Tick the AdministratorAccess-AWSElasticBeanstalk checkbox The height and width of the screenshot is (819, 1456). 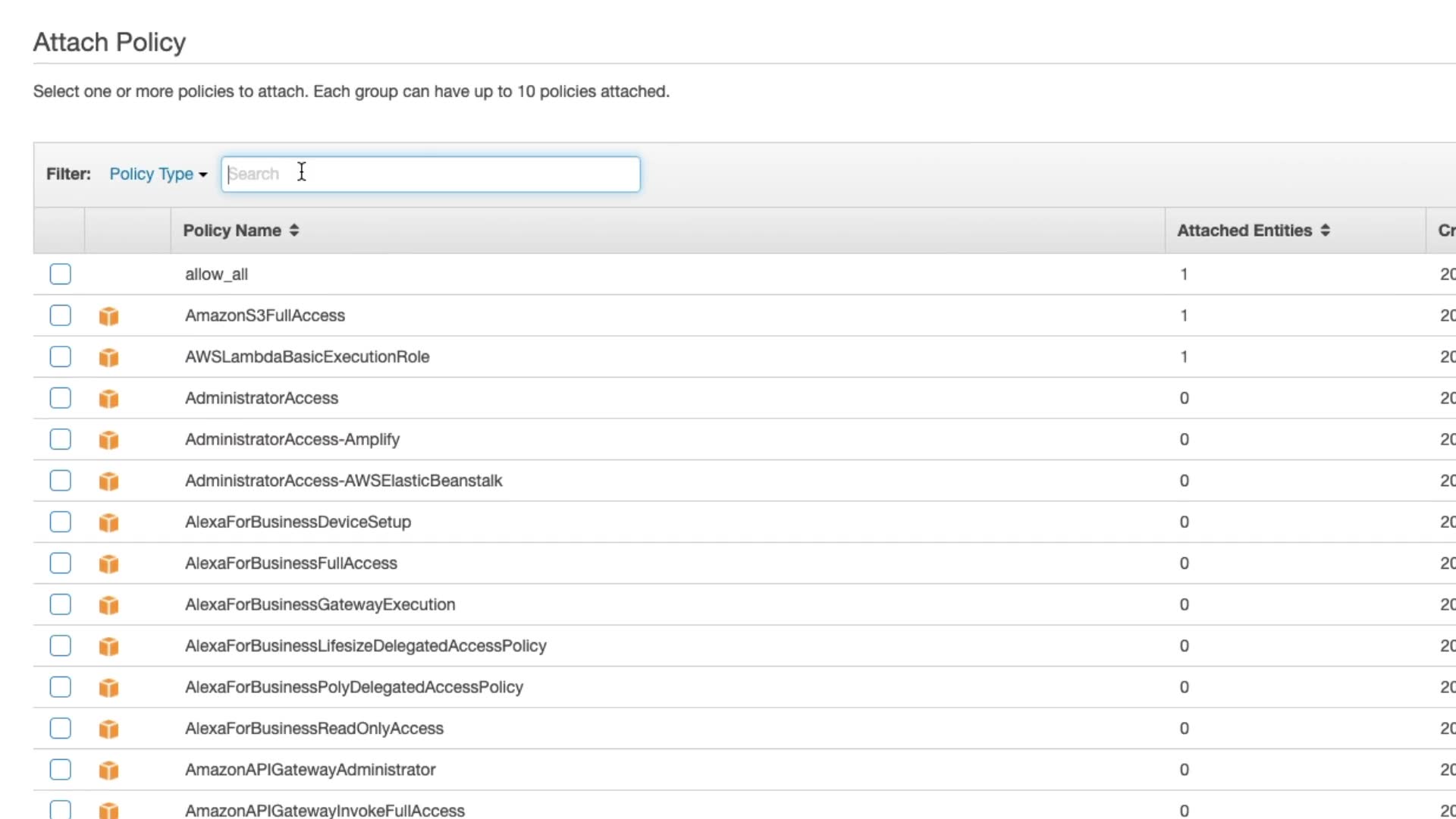click(60, 481)
